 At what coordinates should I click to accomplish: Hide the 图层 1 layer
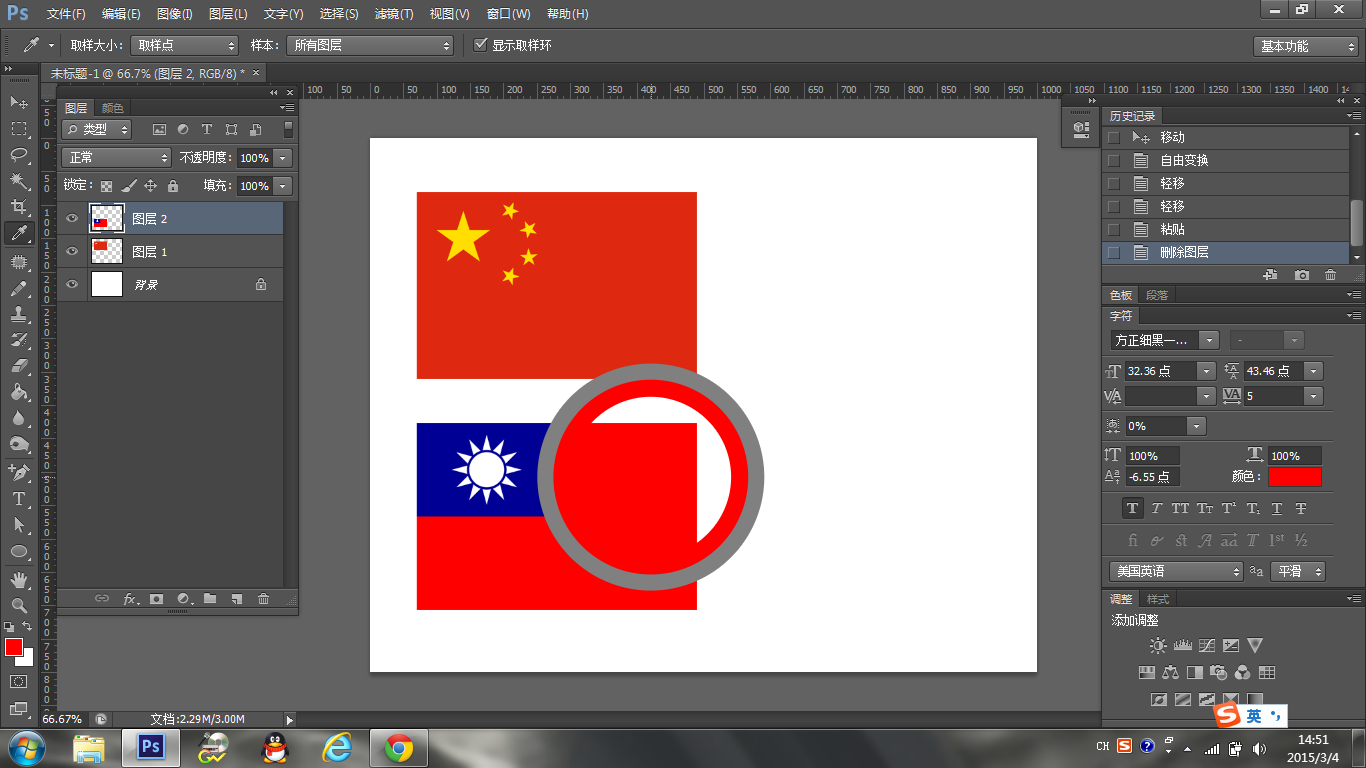(71, 251)
